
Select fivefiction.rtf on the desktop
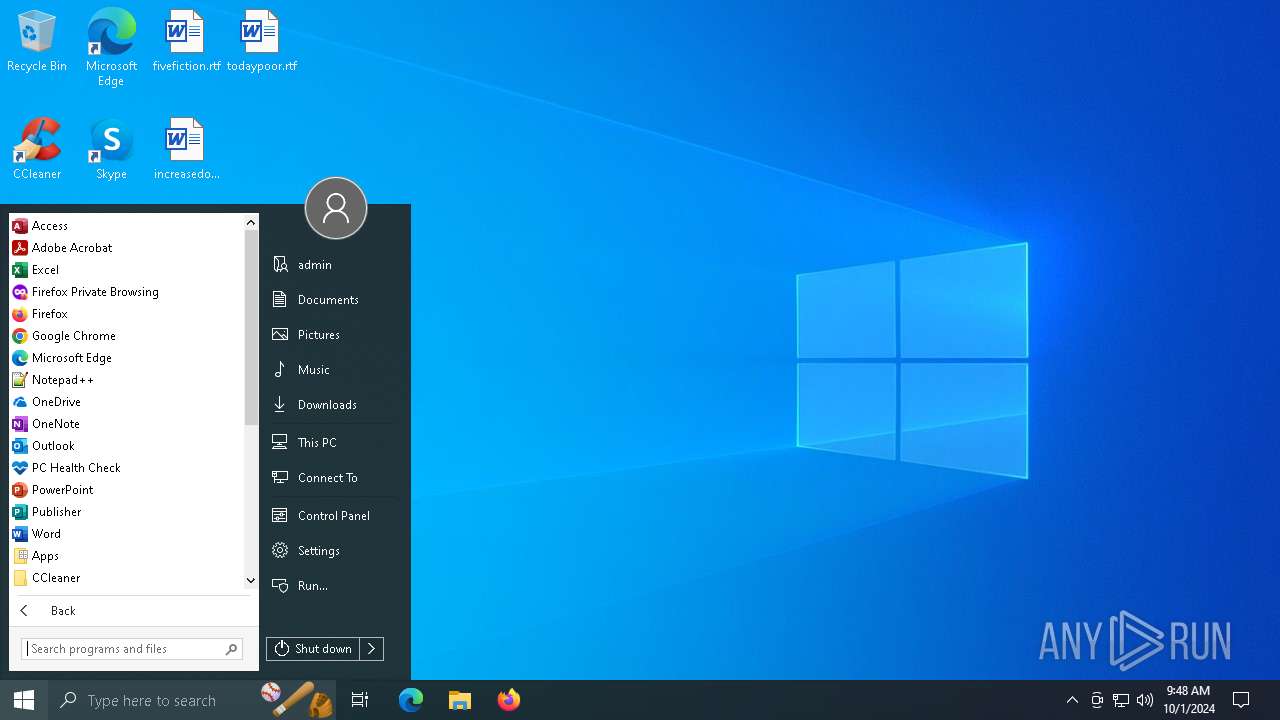click(x=186, y=41)
